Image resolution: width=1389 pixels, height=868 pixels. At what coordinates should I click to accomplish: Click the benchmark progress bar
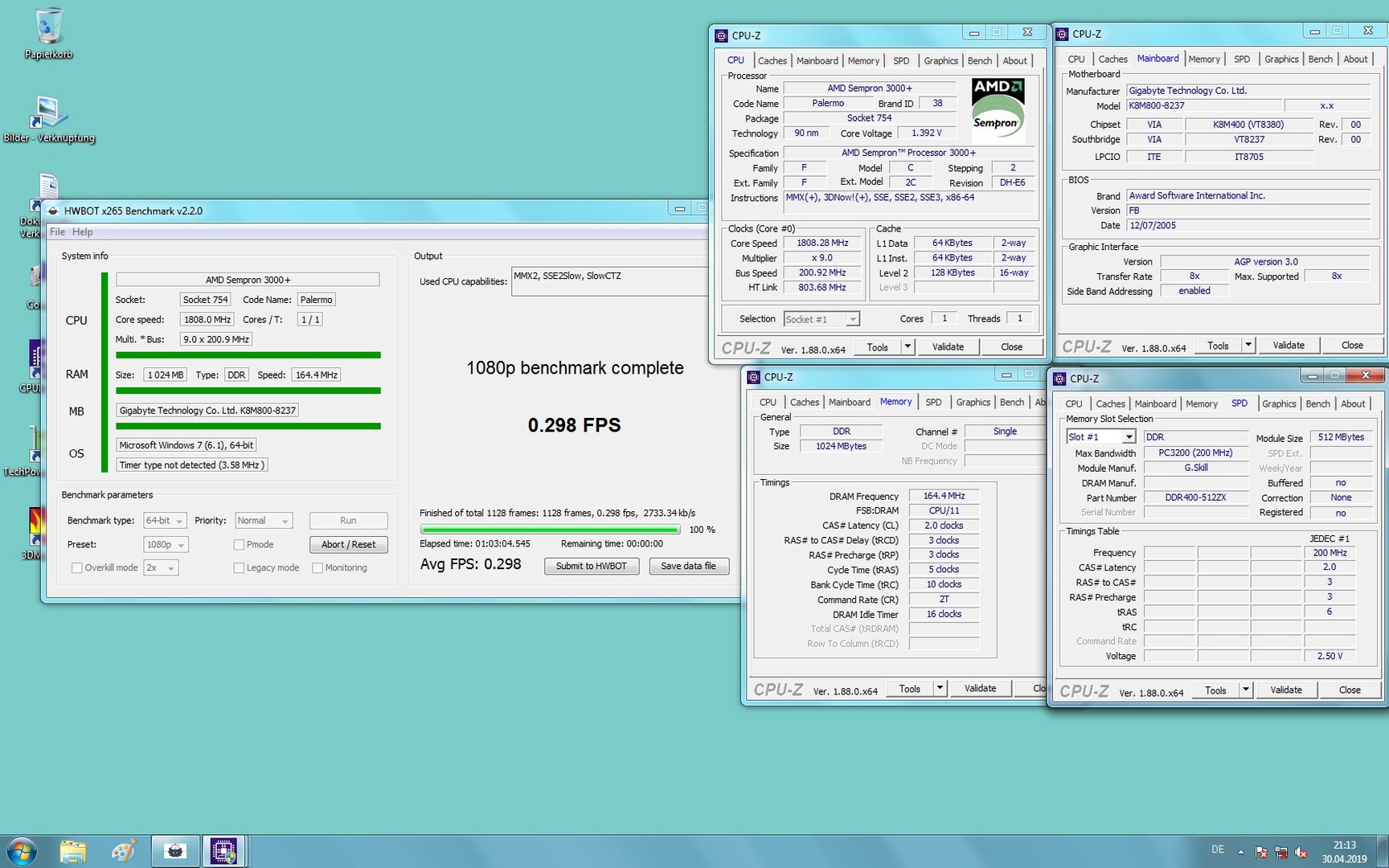[x=551, y=530]
